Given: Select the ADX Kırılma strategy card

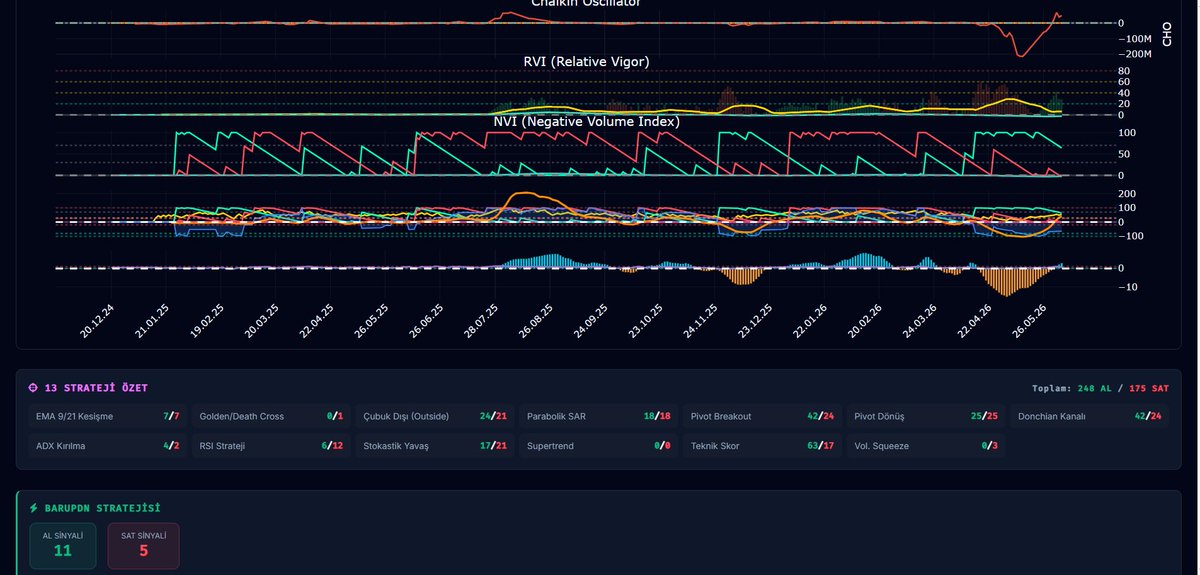Looking at the screenshot, I should coord(107,446).
